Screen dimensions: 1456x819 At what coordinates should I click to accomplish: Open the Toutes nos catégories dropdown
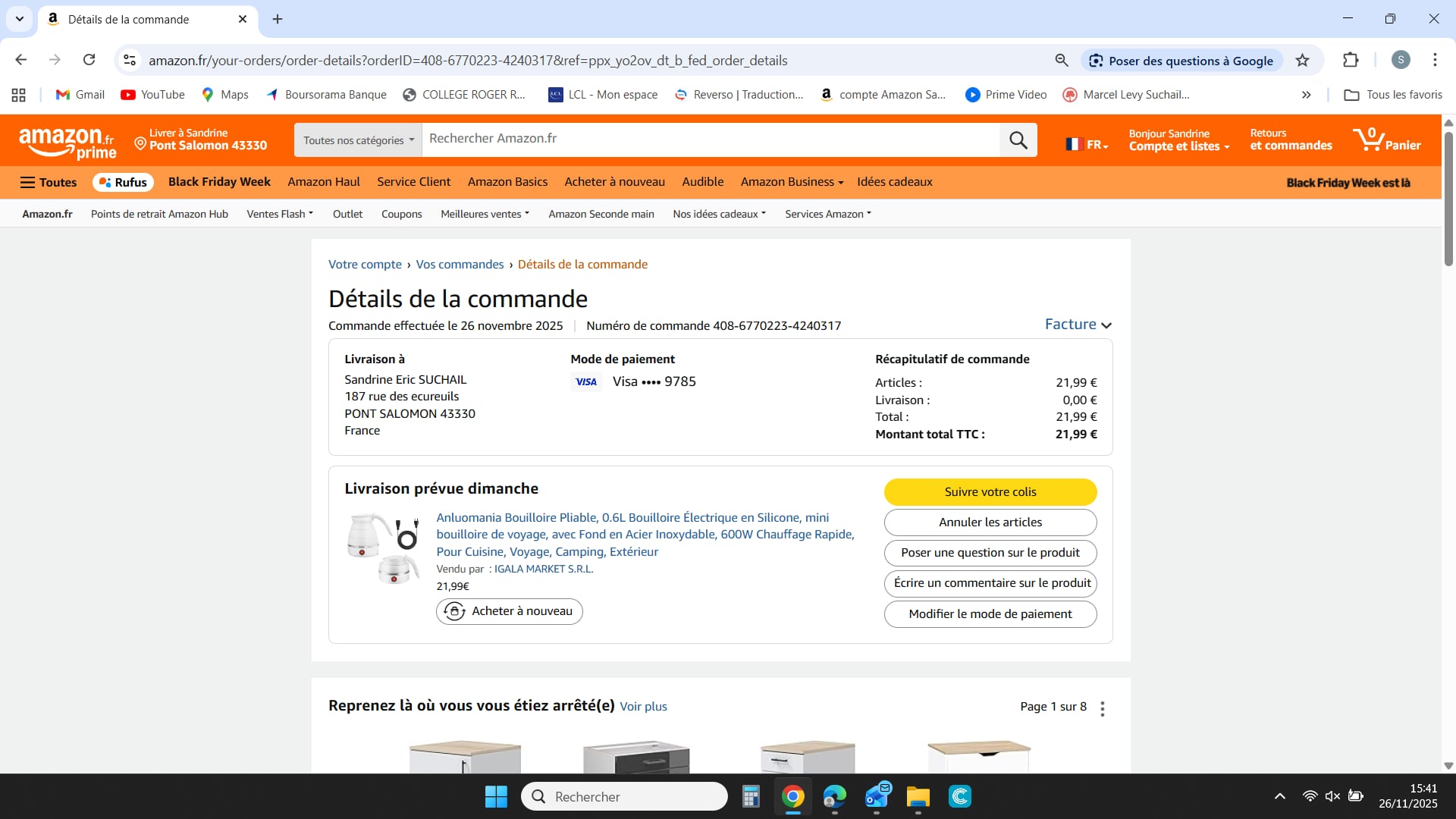(x=358, y=140)
